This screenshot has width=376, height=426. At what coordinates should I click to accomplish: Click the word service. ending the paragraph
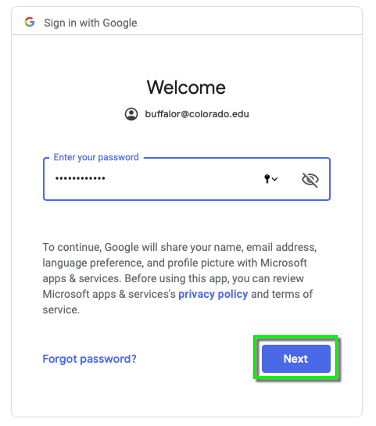click(61, 310)
